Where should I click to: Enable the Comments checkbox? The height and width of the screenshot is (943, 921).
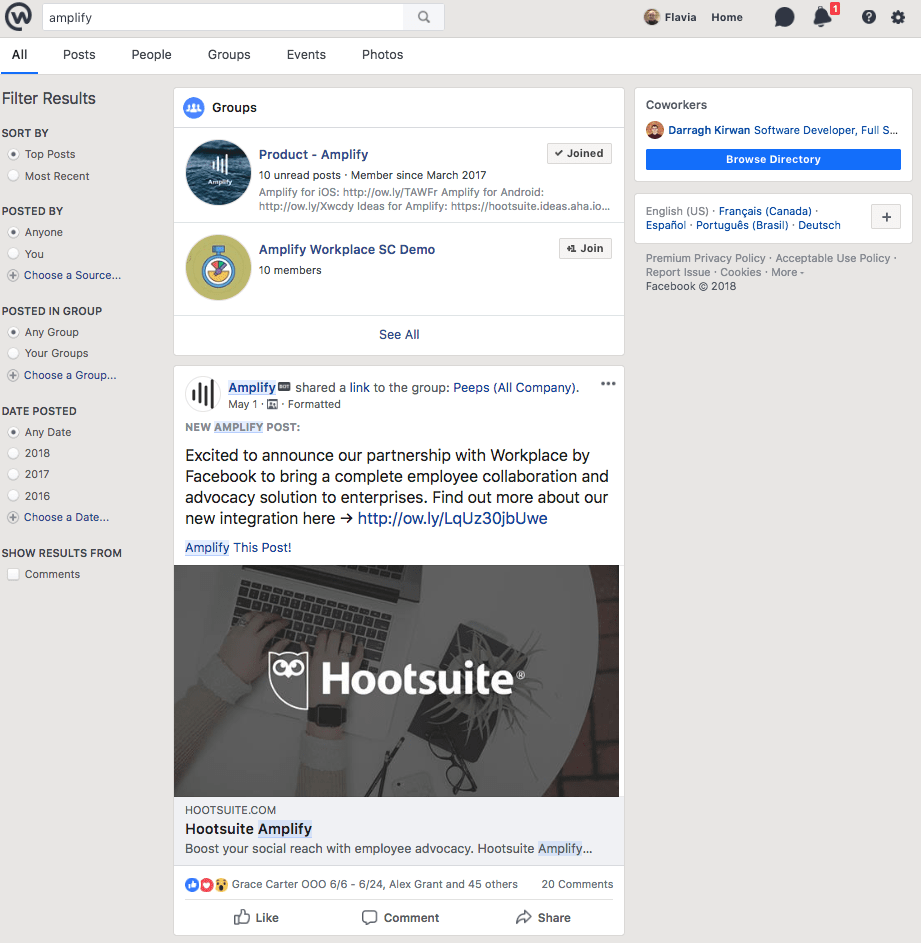13,574
